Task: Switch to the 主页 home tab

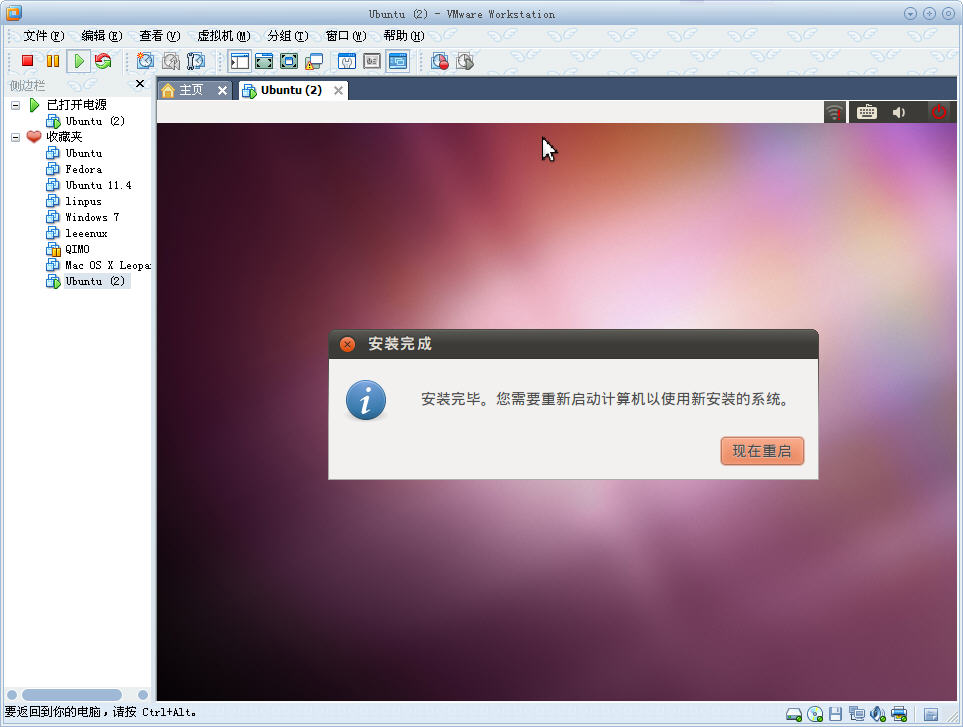Action: click(190, 90)
